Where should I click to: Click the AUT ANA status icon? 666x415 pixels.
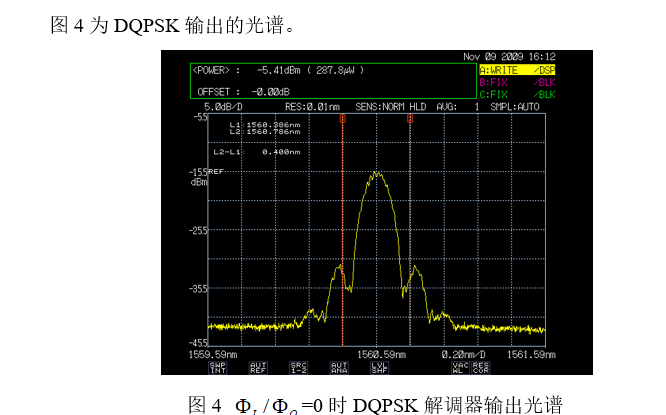coord(339,368)
